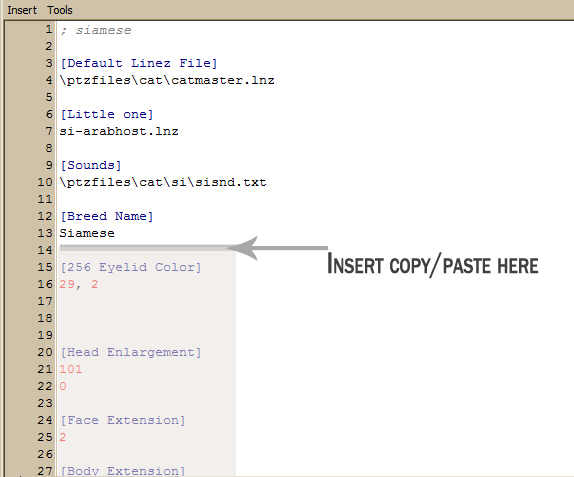Viewport: 574px width, 477px height.
Task: Click the value 2 on line 25
Action: [x=63, y=437]
